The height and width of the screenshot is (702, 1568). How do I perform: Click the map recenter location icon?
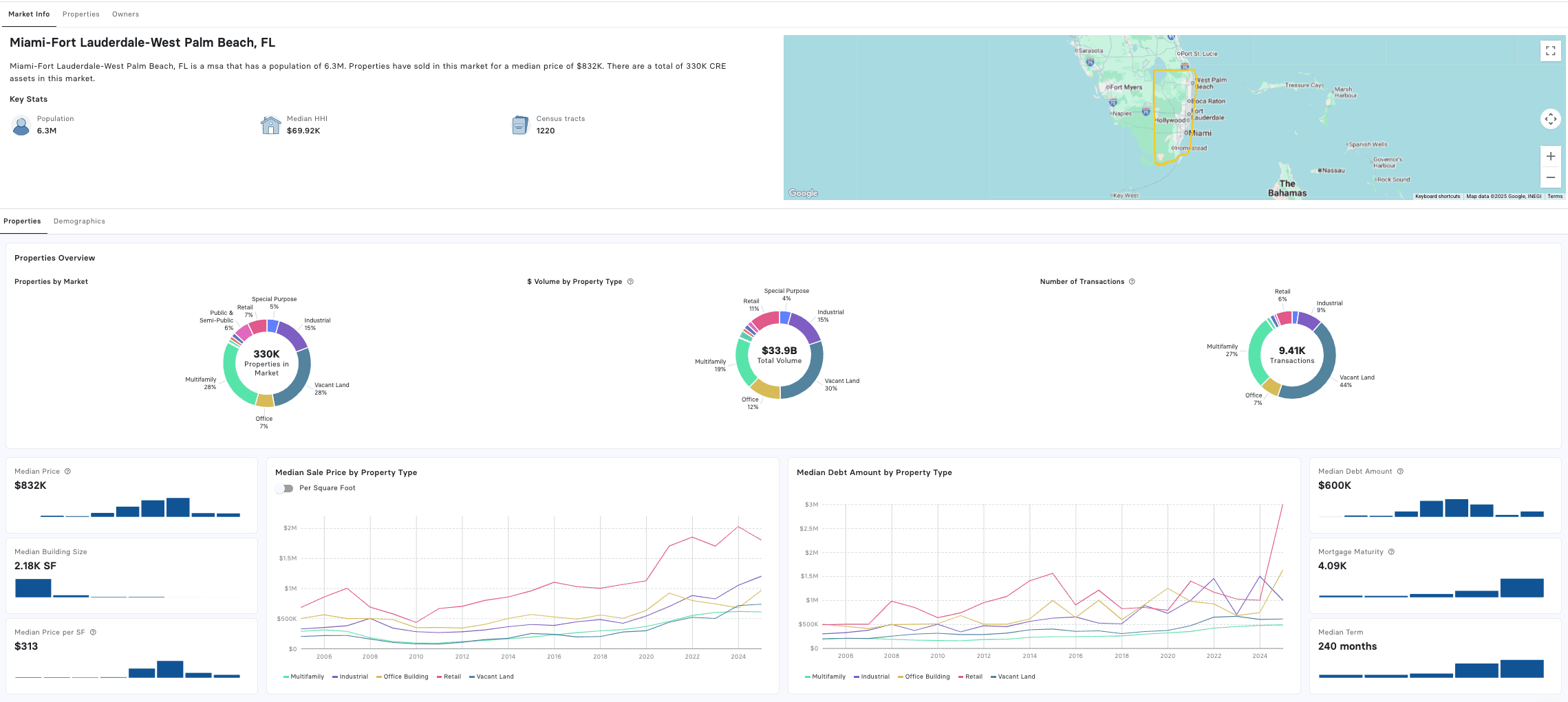(x=1550, y=119)
